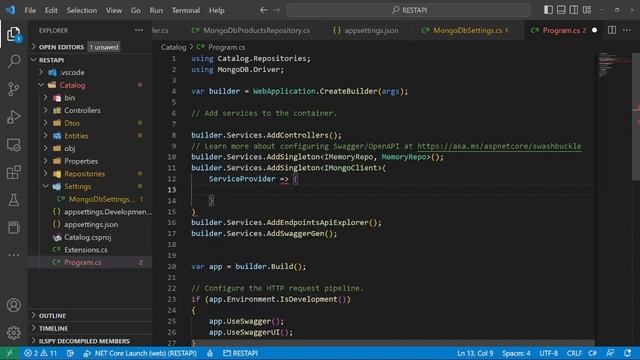Image resolution: width=640 pixels, height=360 pixels.
Task: Expand the OPEN EDITORS section
Action: pos(90,47)
